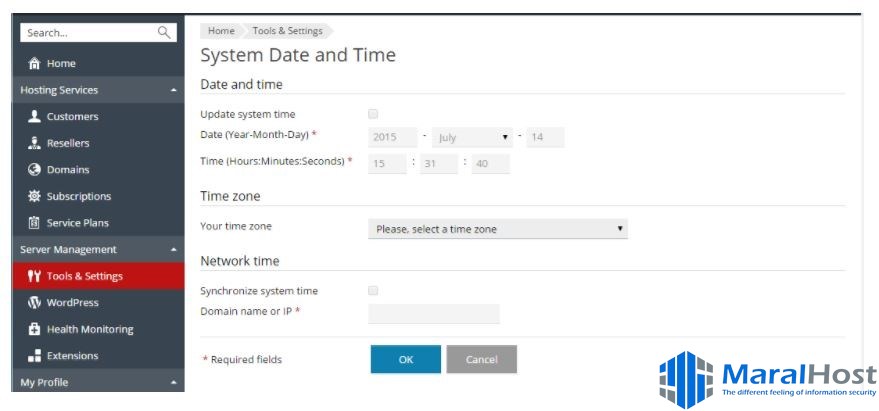This screenshot has width=879, height=411.
Task: Click the Cancel button
Action: tap(482, 359)
